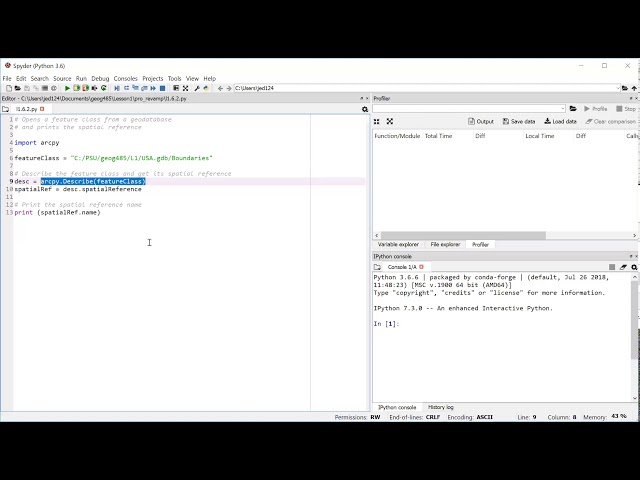Viewport: 640px width, 480px height.
Task: Open editor options gear icon
Action: [365, 109]
